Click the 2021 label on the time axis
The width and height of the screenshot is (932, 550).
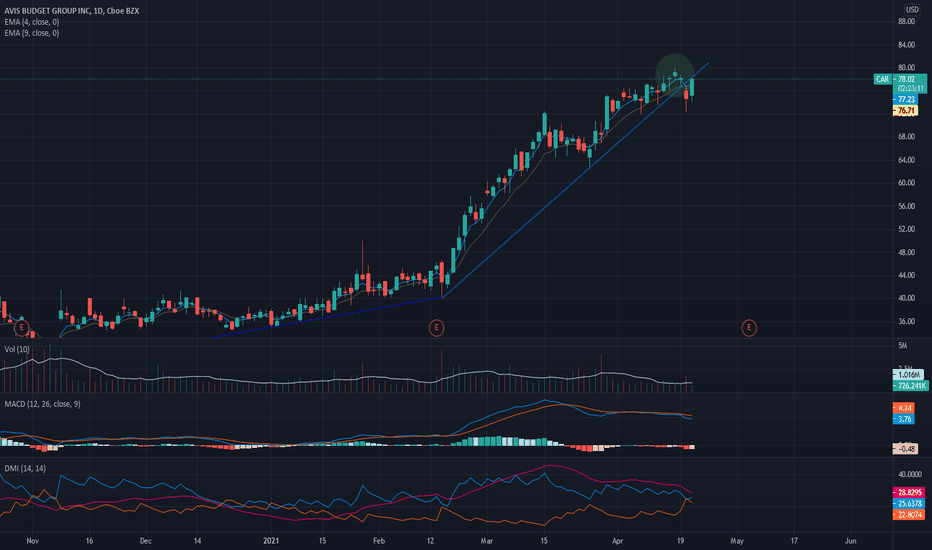click(x=271, y=540)
